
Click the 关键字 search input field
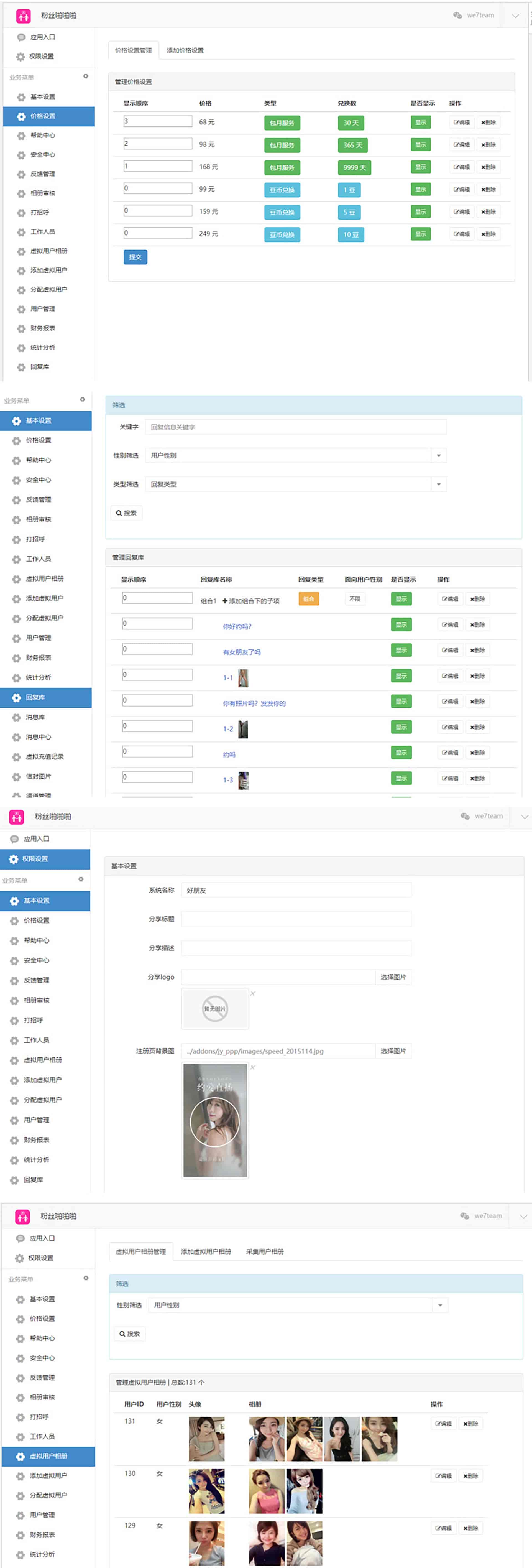[x=295, y=427]
